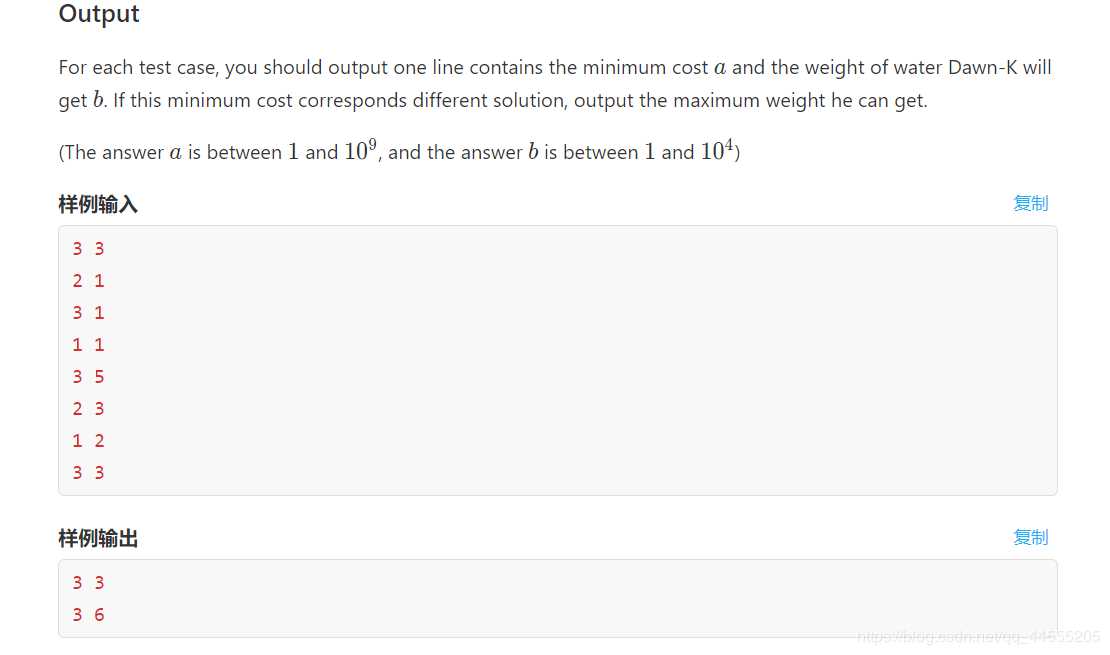1110x655 pixels.
Task: Click first sample input line "3 3"
Action: pyautogui.click(x=88, y=249)
